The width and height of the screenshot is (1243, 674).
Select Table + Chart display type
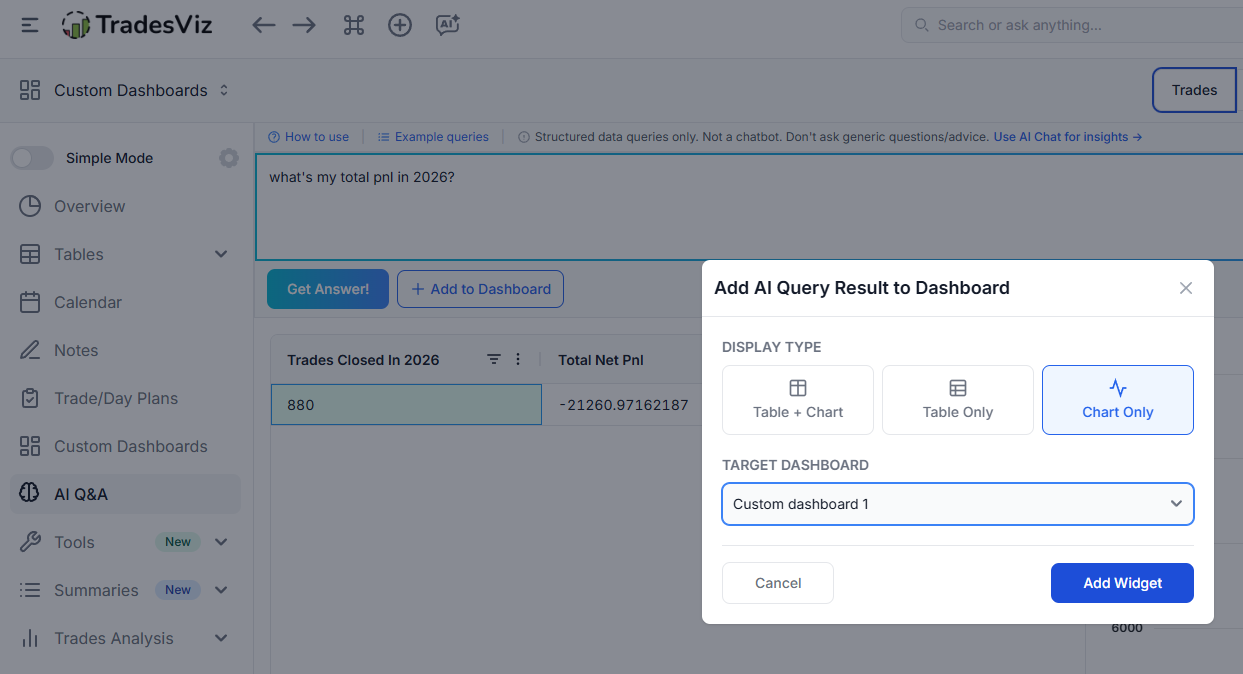point(797,400)
